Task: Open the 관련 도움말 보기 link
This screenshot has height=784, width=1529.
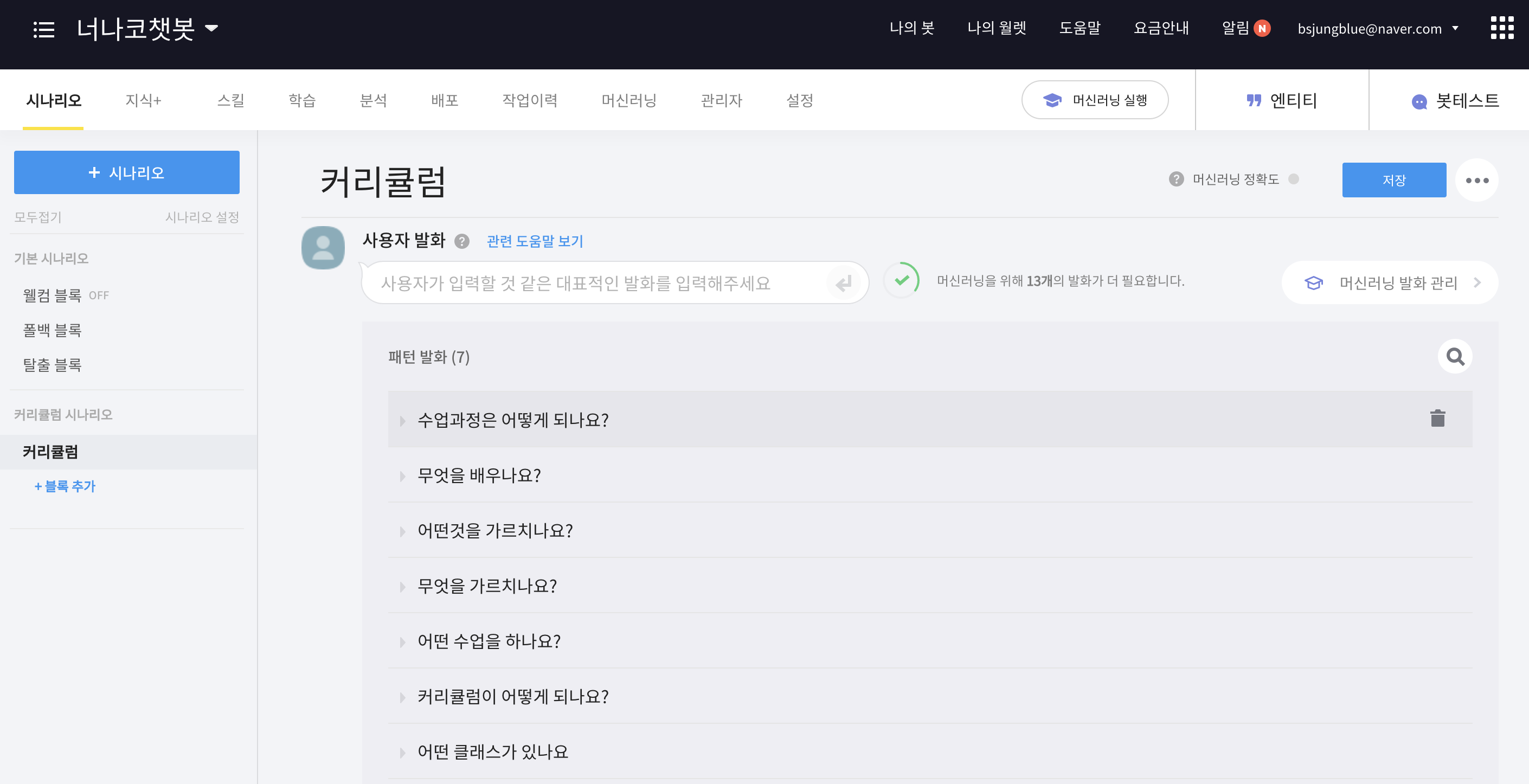Action: [x=534, y=241]
